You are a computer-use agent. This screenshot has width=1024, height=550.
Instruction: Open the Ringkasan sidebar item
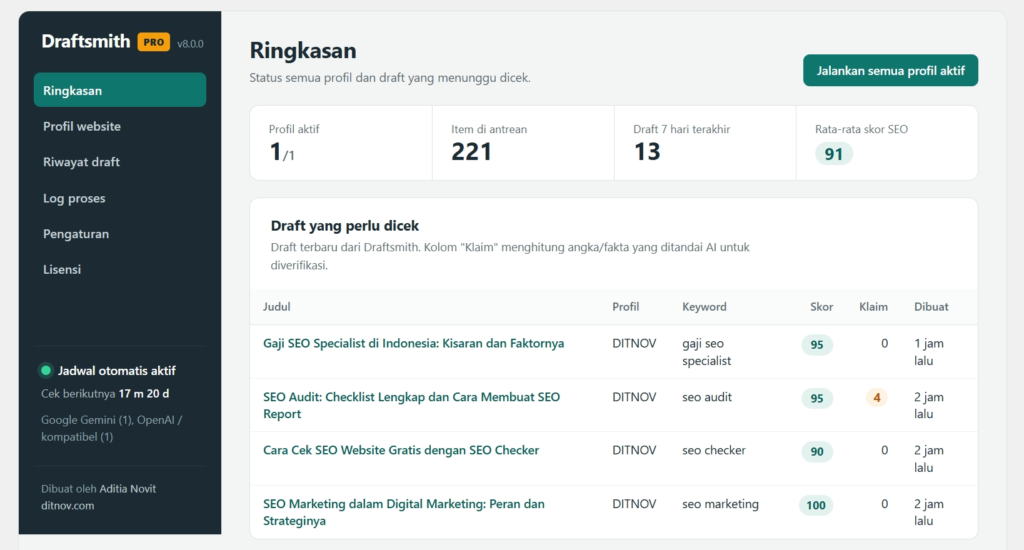pos(120,90)
